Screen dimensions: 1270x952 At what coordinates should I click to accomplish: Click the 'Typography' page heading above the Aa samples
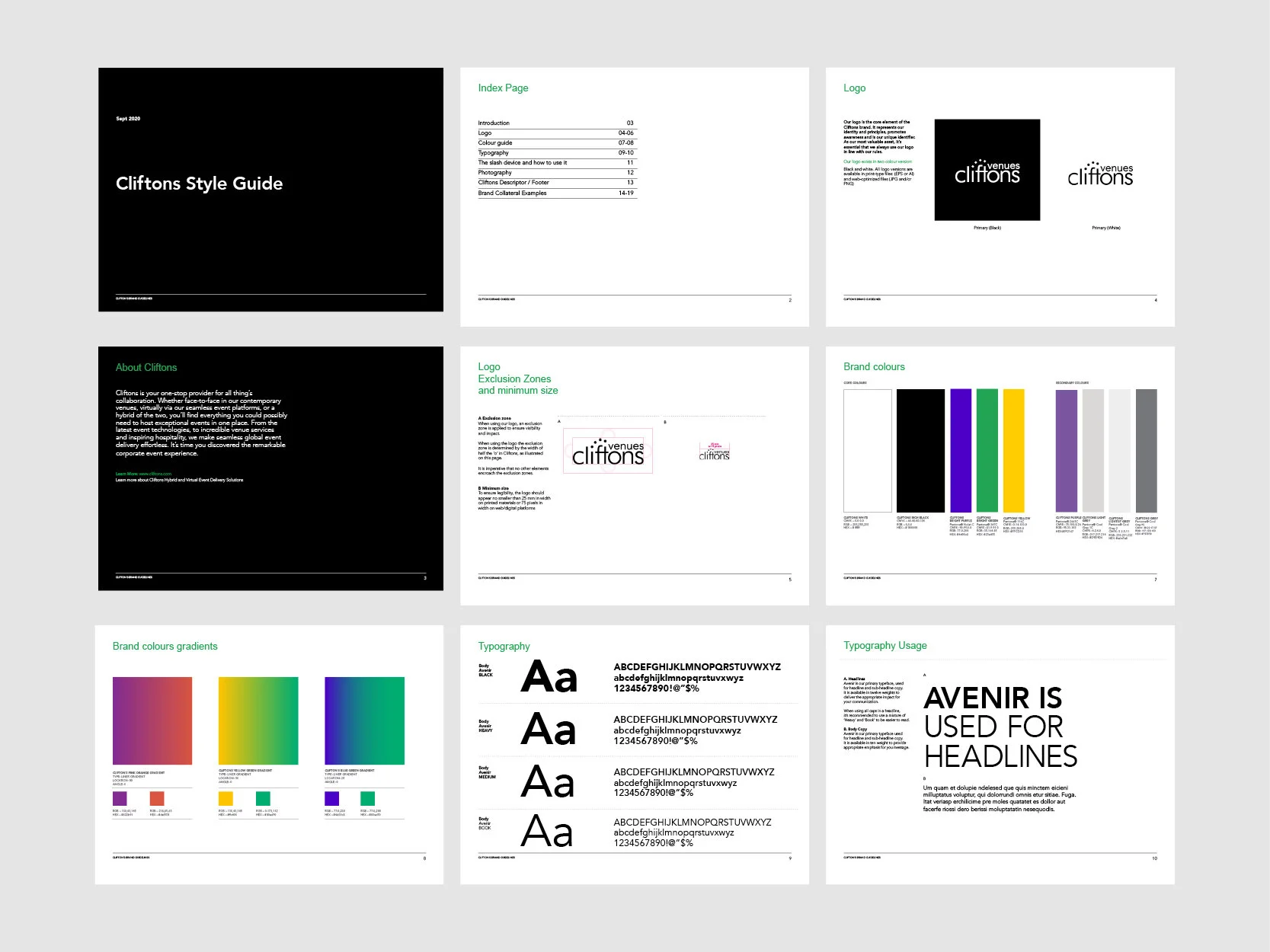(x=504, y=646)
